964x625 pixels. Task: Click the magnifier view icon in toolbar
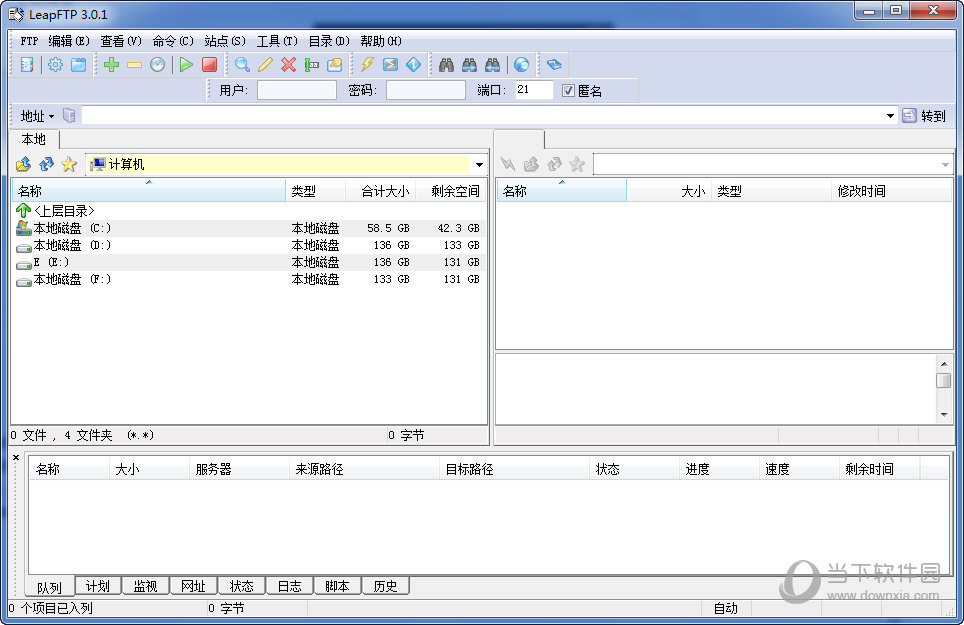242,65
